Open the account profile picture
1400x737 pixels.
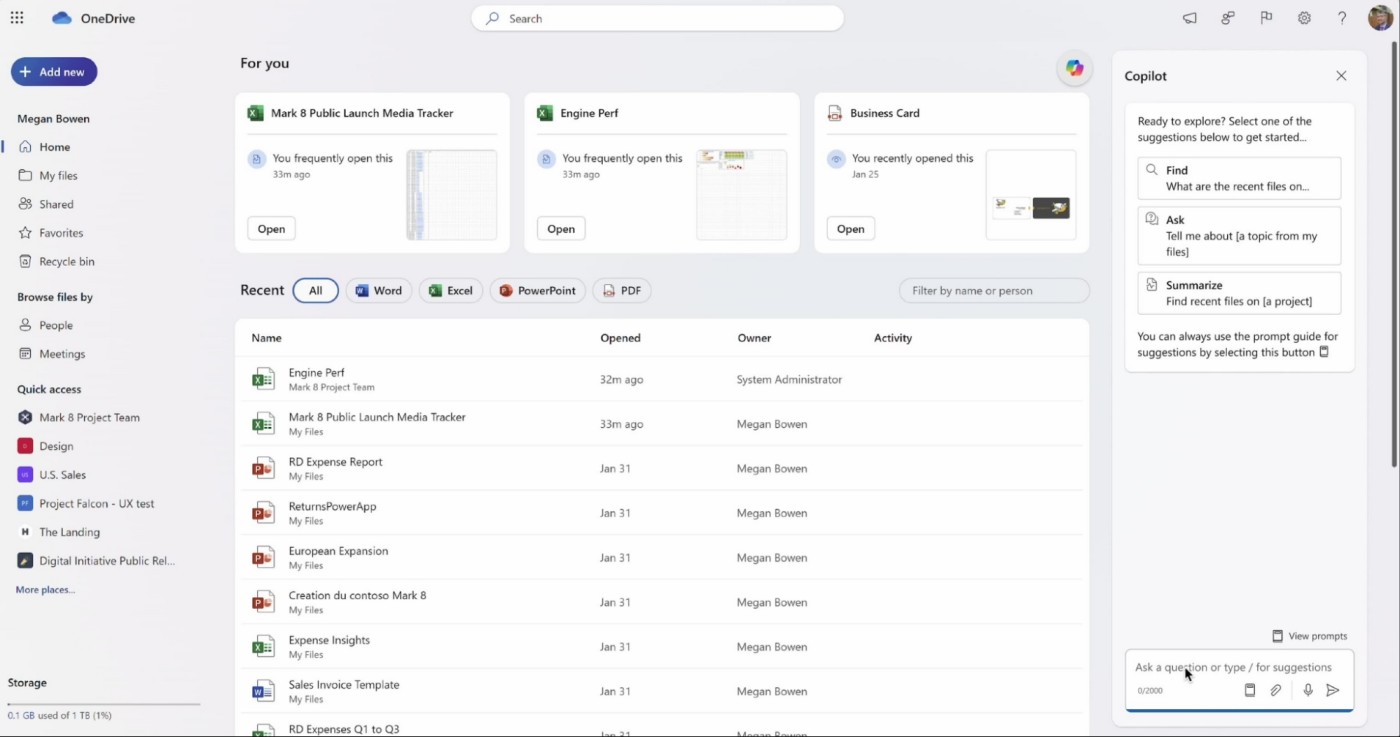pos(1380,18)
